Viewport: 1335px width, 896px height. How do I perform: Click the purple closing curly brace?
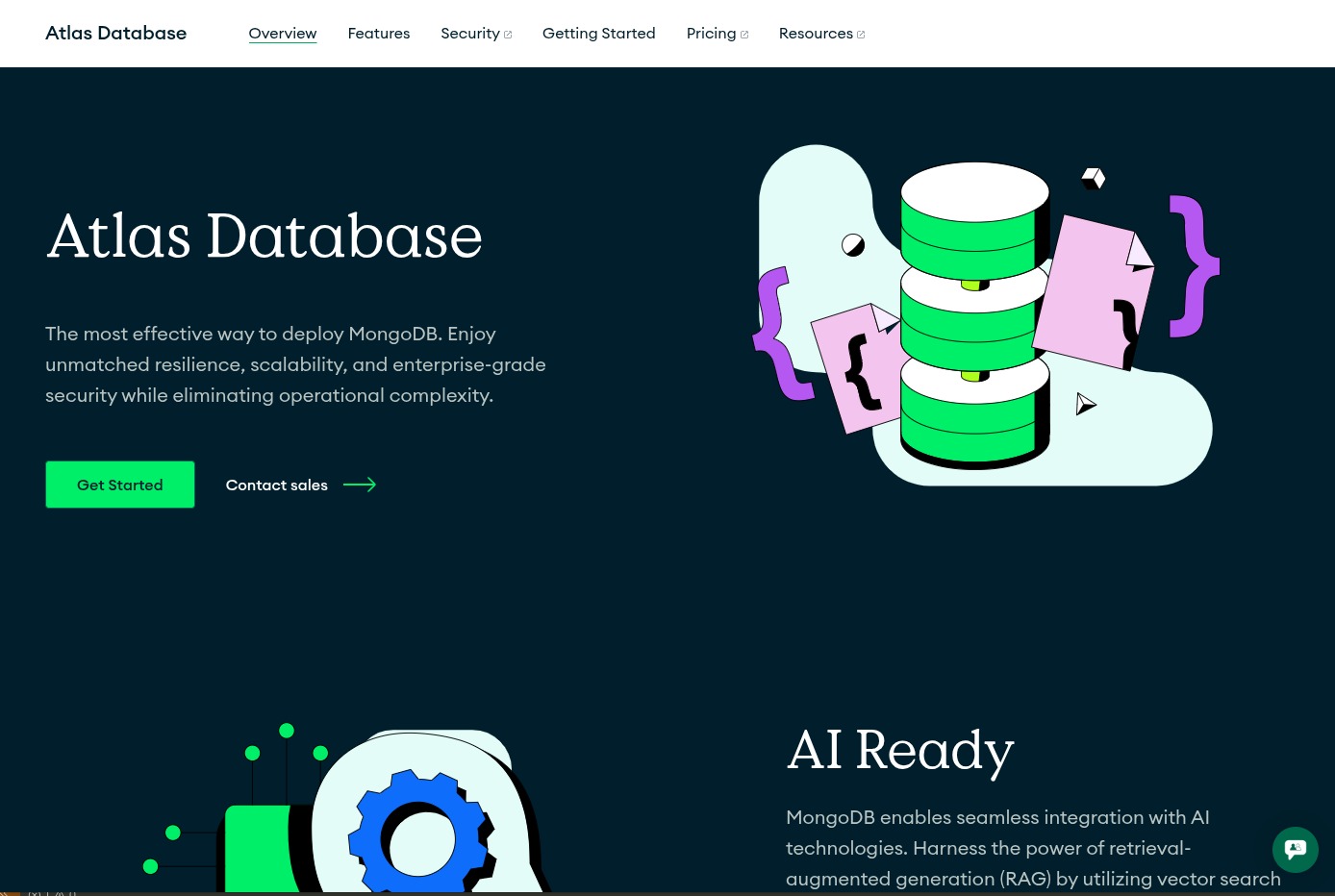coord(1193,266)
